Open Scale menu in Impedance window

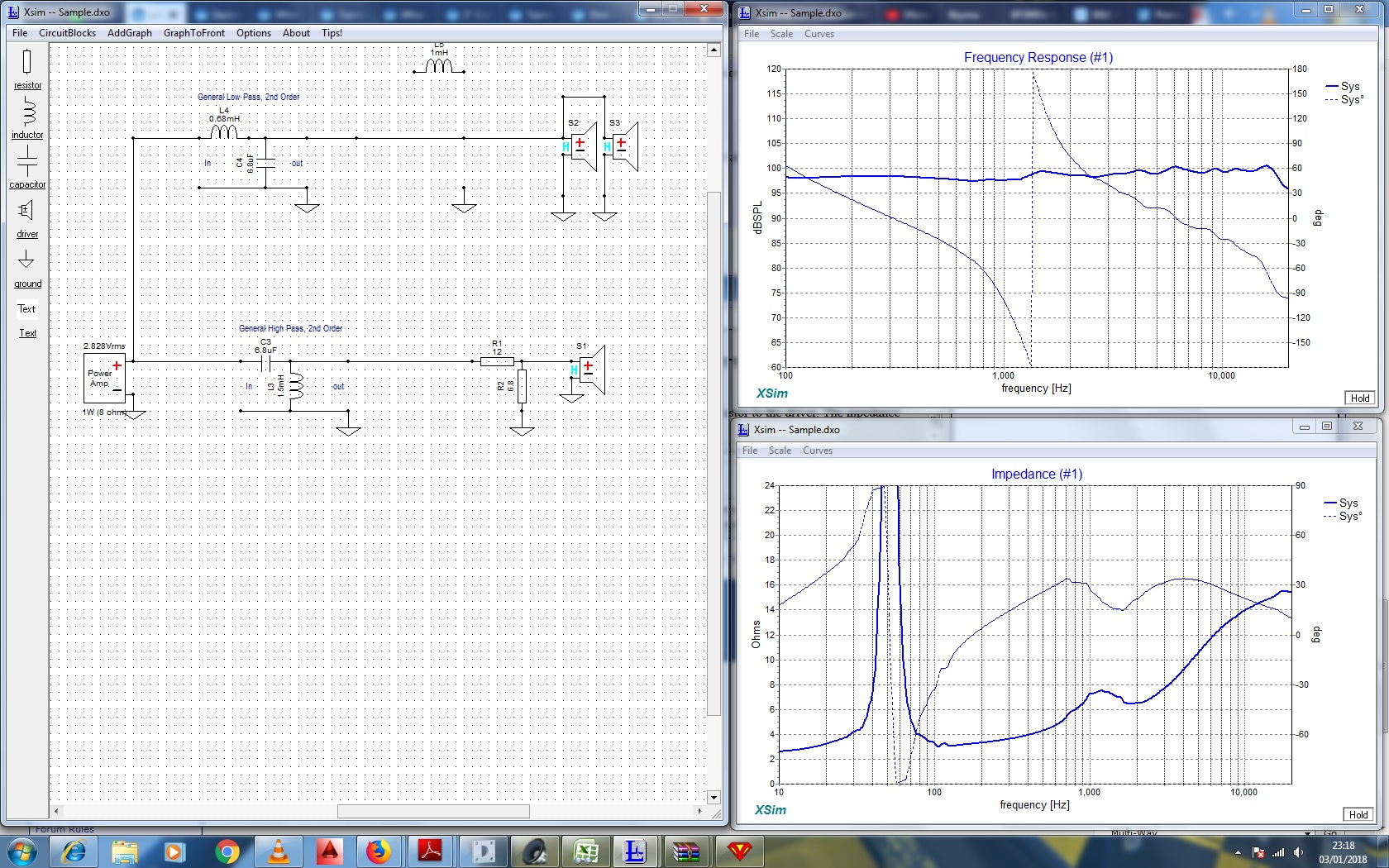point(780,451)
